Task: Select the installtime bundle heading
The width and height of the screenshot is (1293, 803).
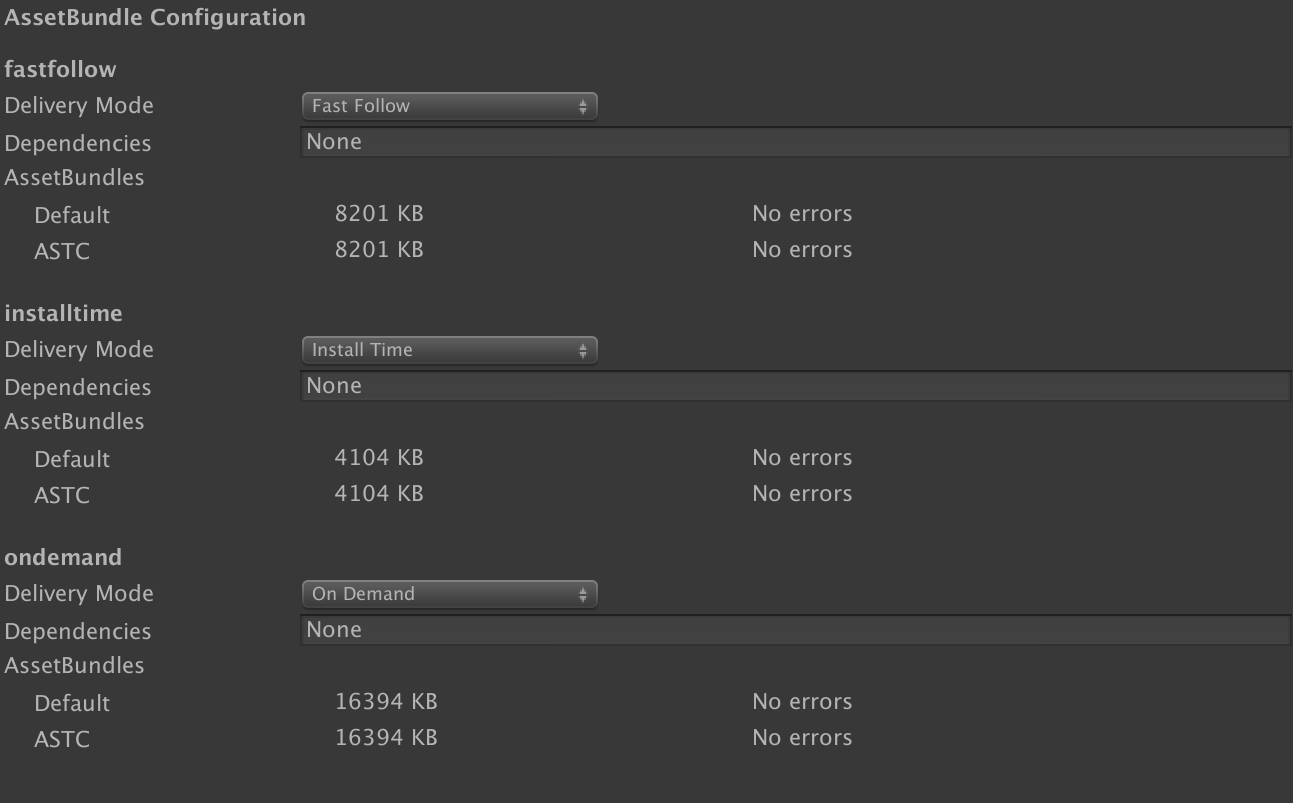Action: (x=64, y=313)
